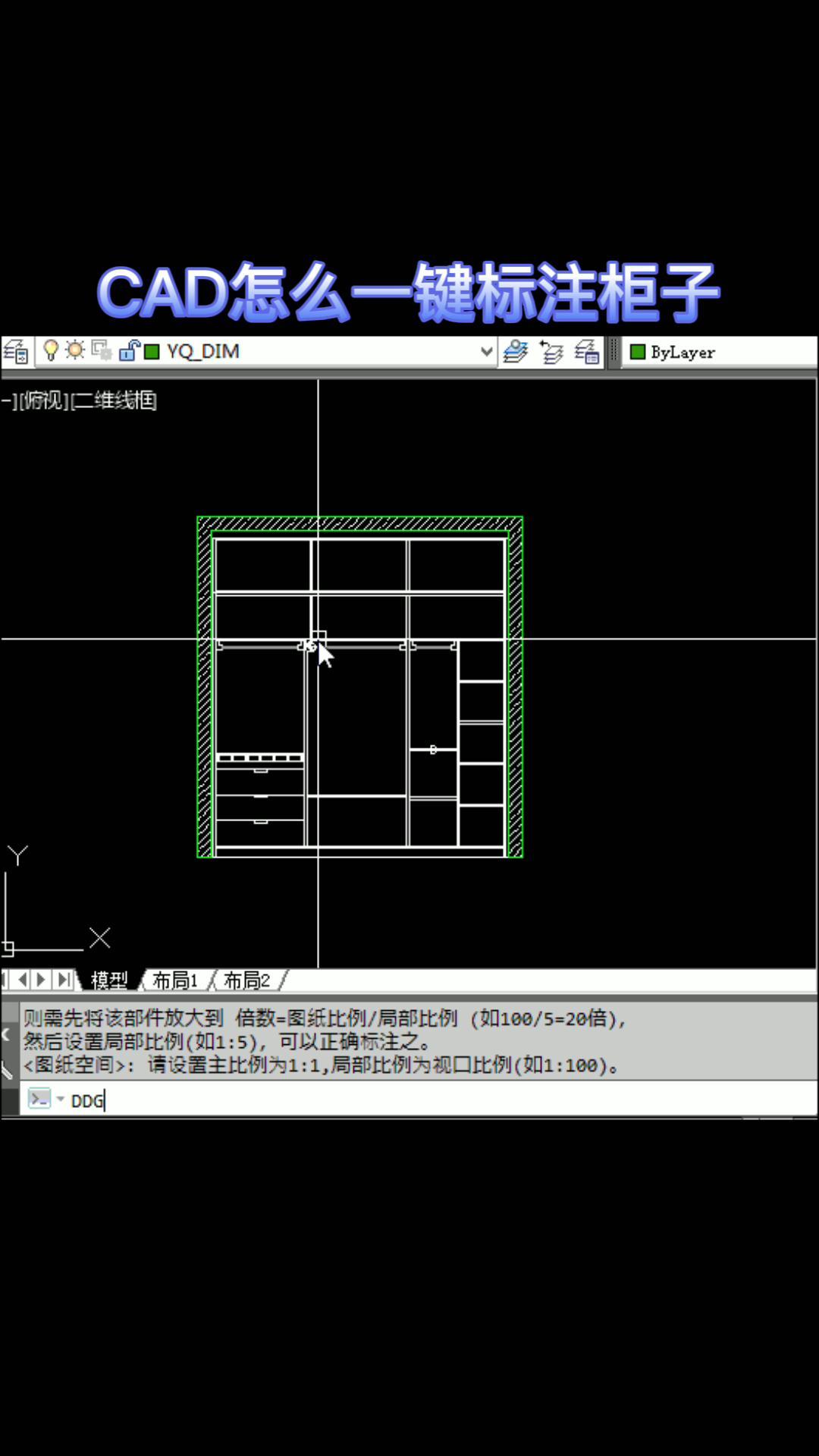Click the Layer Previous icon
This screenshot has height=1456, width=819.
(x=551, y=352)
